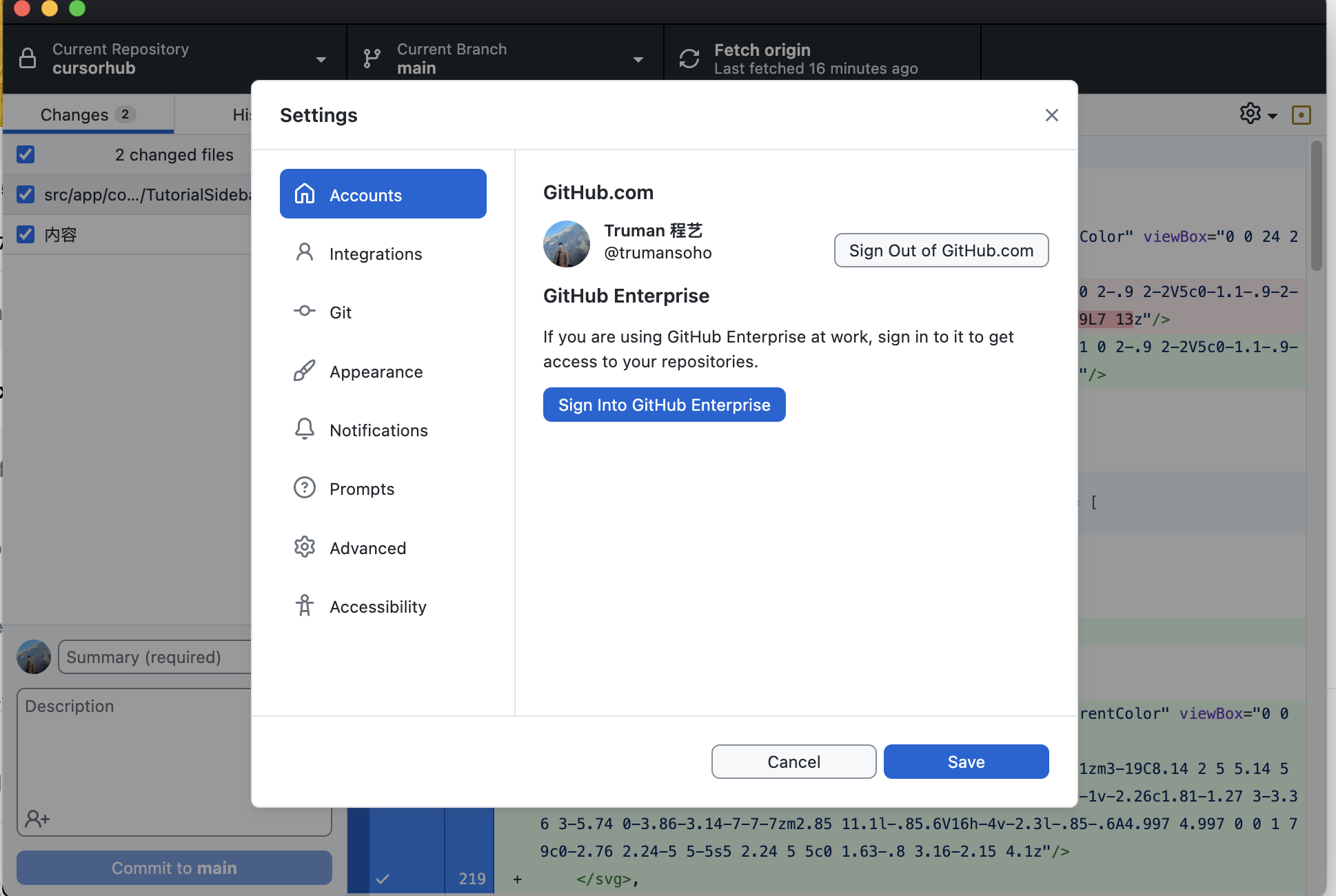Click the macOS yellow minimize button
Screen dimensions: 1336x896
click(x=50, y=8)
